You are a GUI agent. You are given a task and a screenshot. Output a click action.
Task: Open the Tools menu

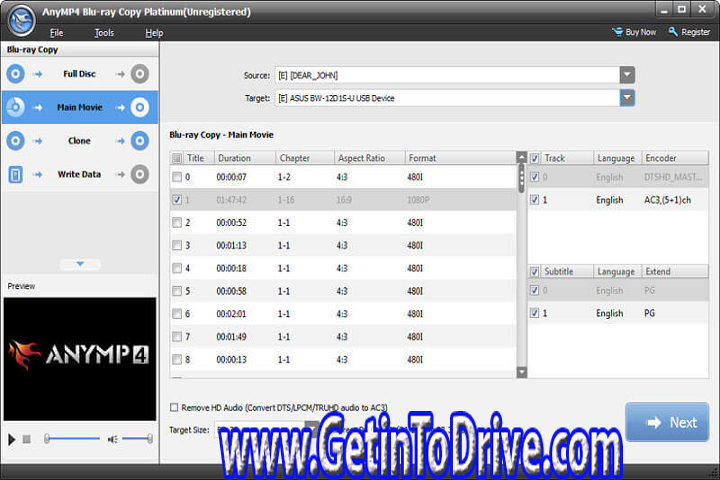[x=104, y=33]
